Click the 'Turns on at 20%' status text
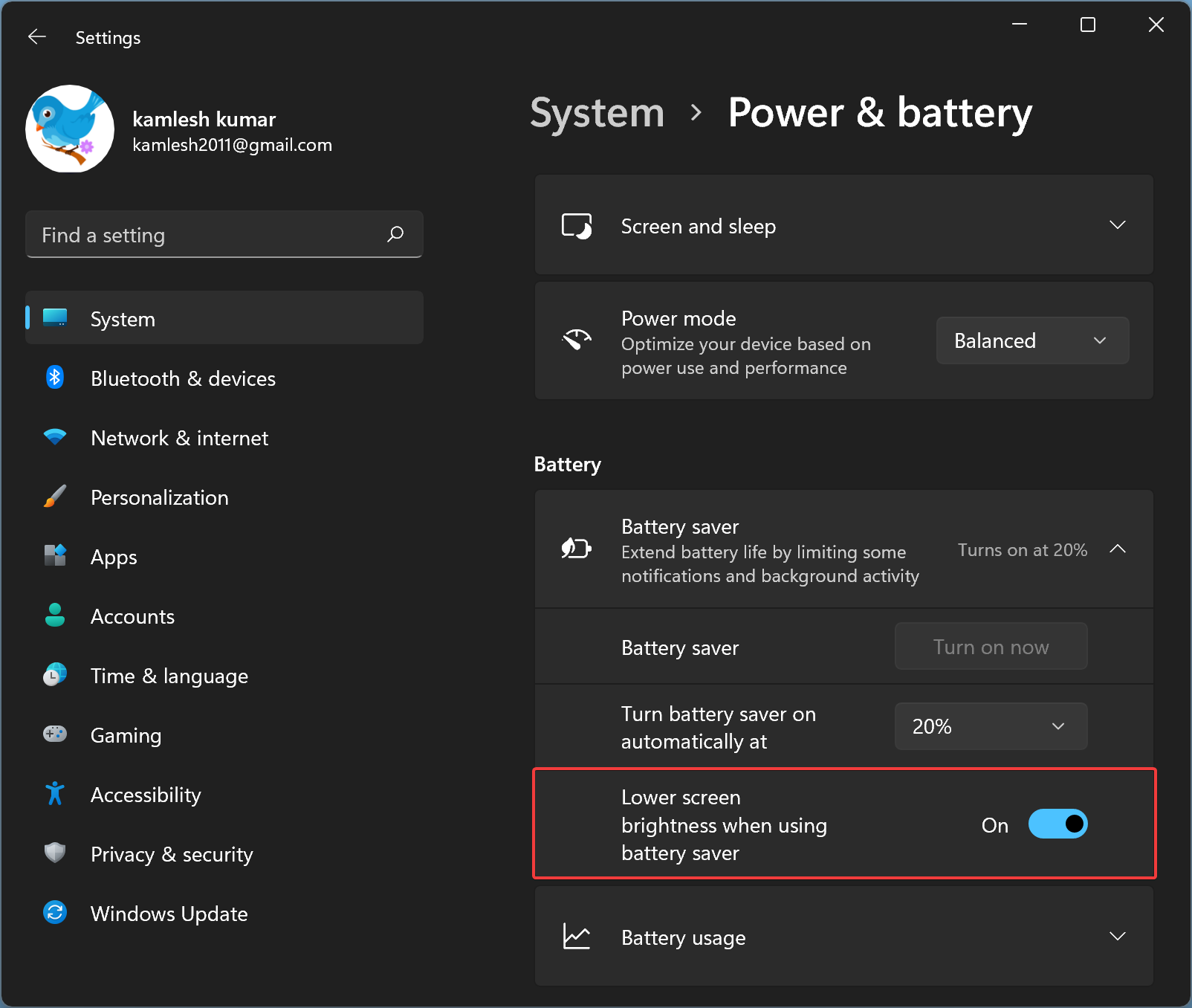 coord(1022,549)
